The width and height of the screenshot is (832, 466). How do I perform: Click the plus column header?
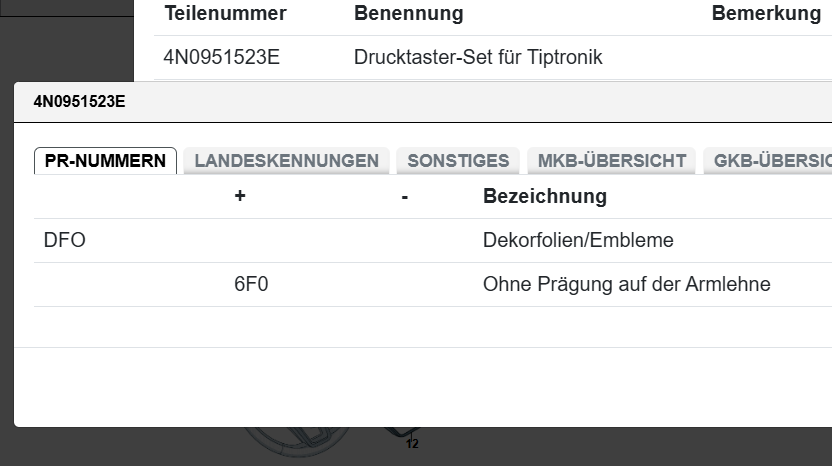(240, 196)
